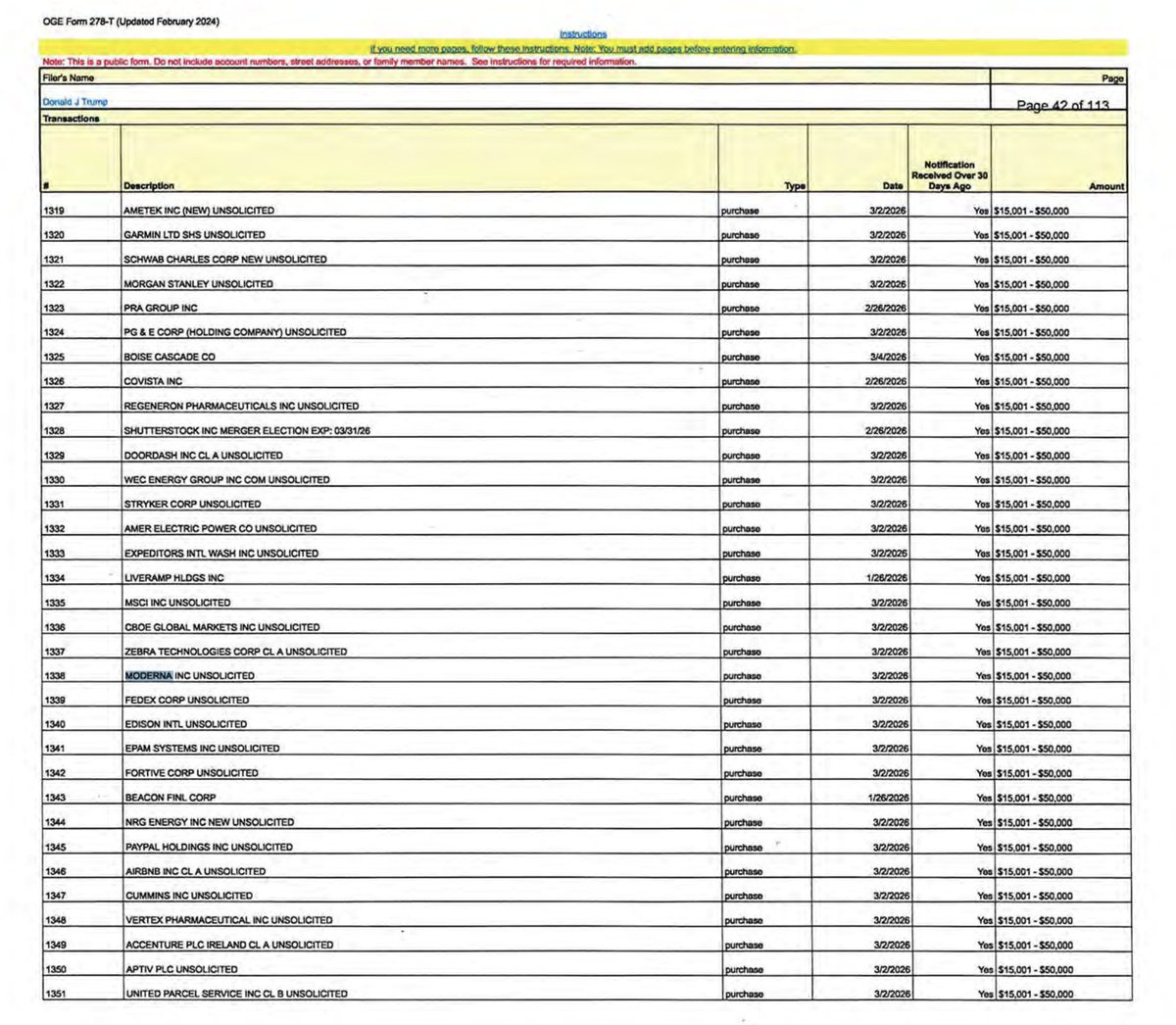Click the 1/26/2026 date for LIVERAMP
Viewport: 1176px width, 1025px height.
[x=888, y=578]
